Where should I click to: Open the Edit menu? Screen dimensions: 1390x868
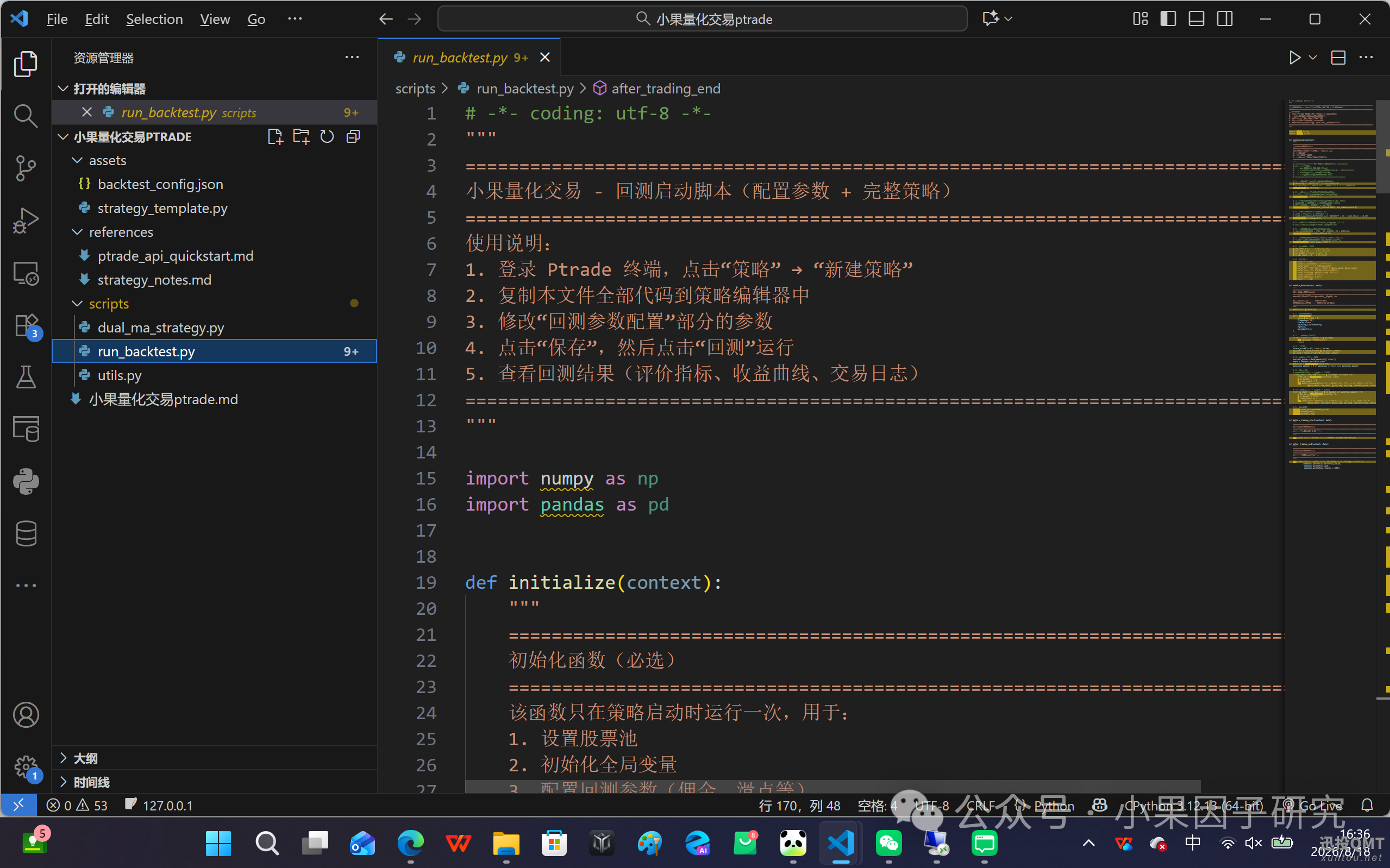[97, 19]
